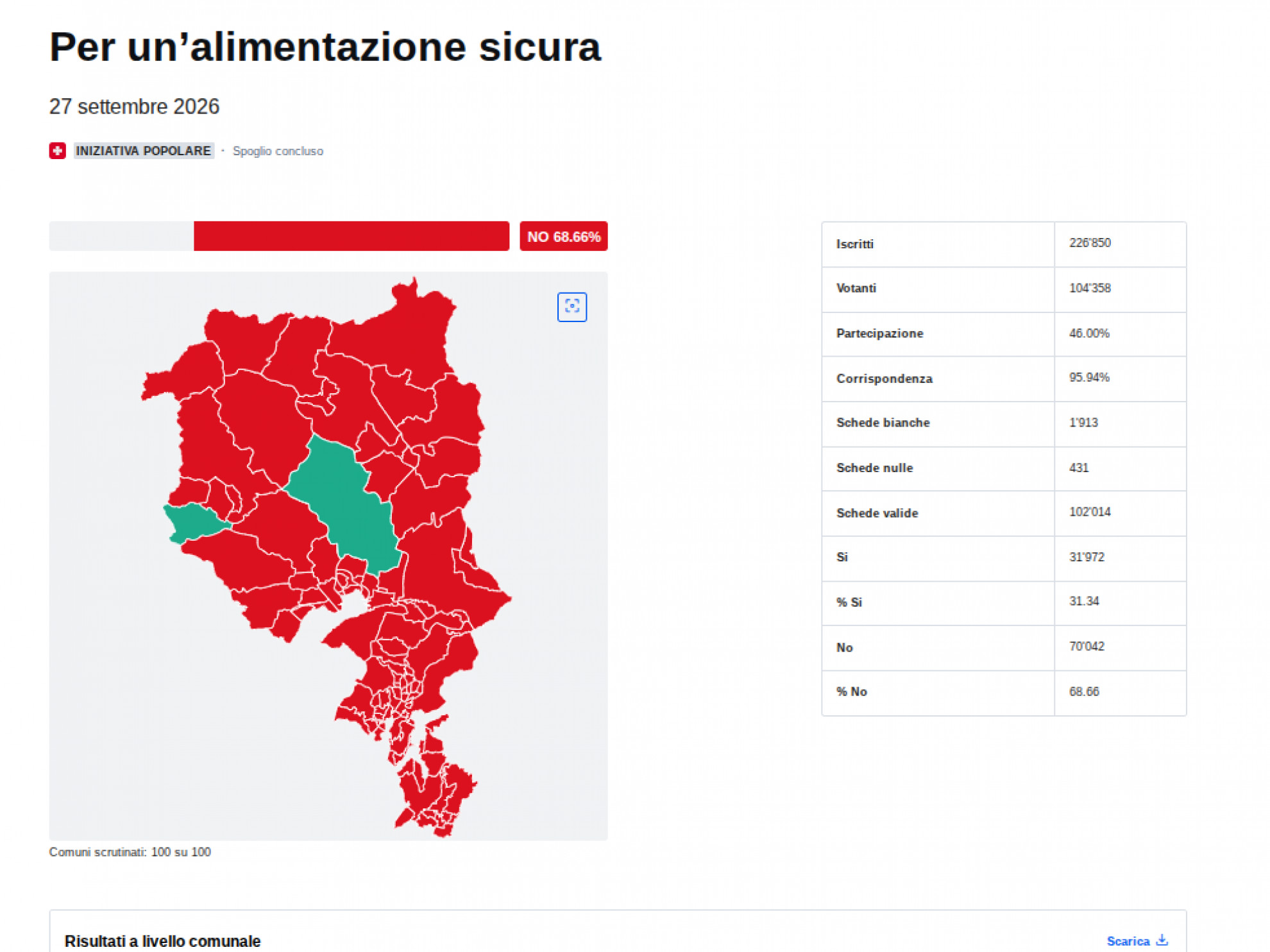This screenshot has height=952, width=1270.
Task: Click the Spoglio concluso status text
Action: [278, 151]
